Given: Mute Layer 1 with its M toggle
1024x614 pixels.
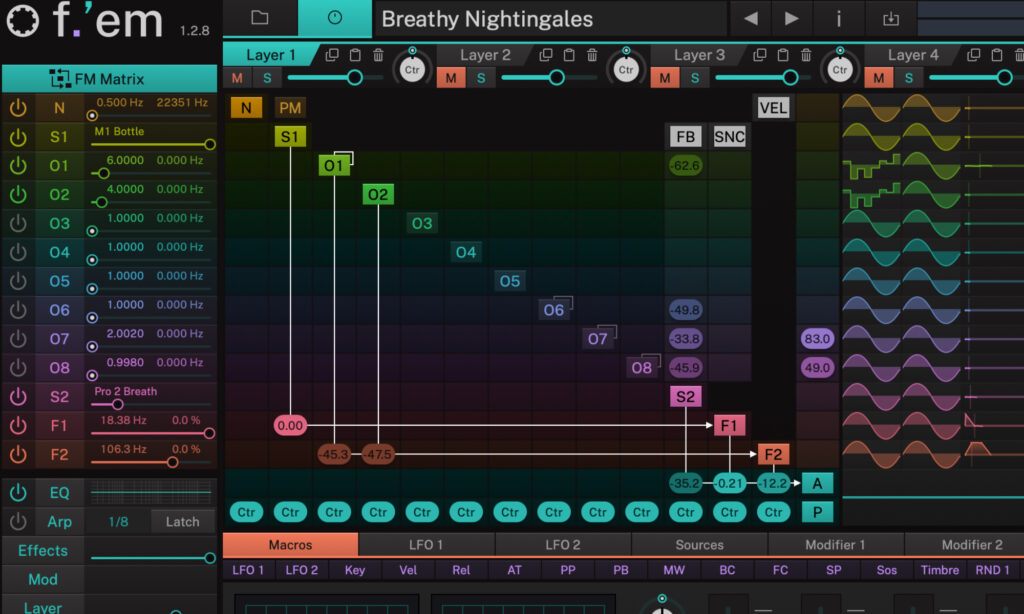Looking at the screenshot, I should tap(238, 76).
